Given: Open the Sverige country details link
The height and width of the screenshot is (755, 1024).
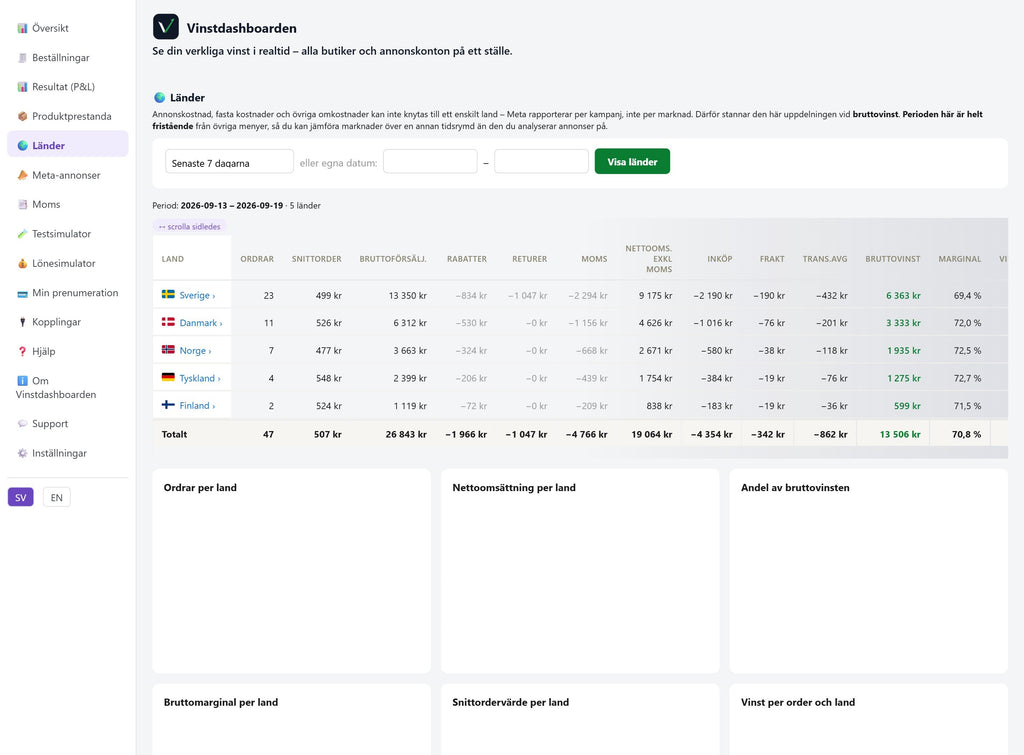Looking at the screenshot, I should coord(197,295).
